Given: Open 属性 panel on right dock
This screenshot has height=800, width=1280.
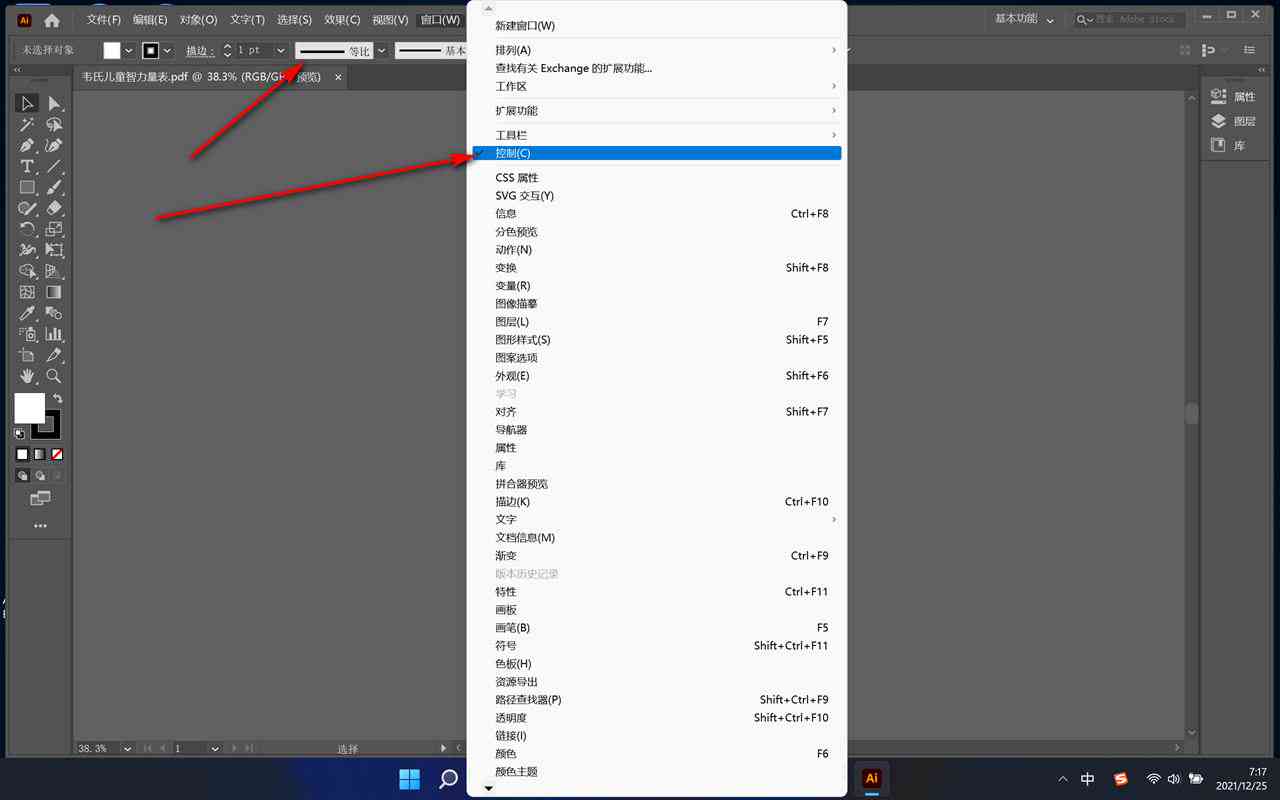Looking at the screenshot, I should click(1234, 97).
